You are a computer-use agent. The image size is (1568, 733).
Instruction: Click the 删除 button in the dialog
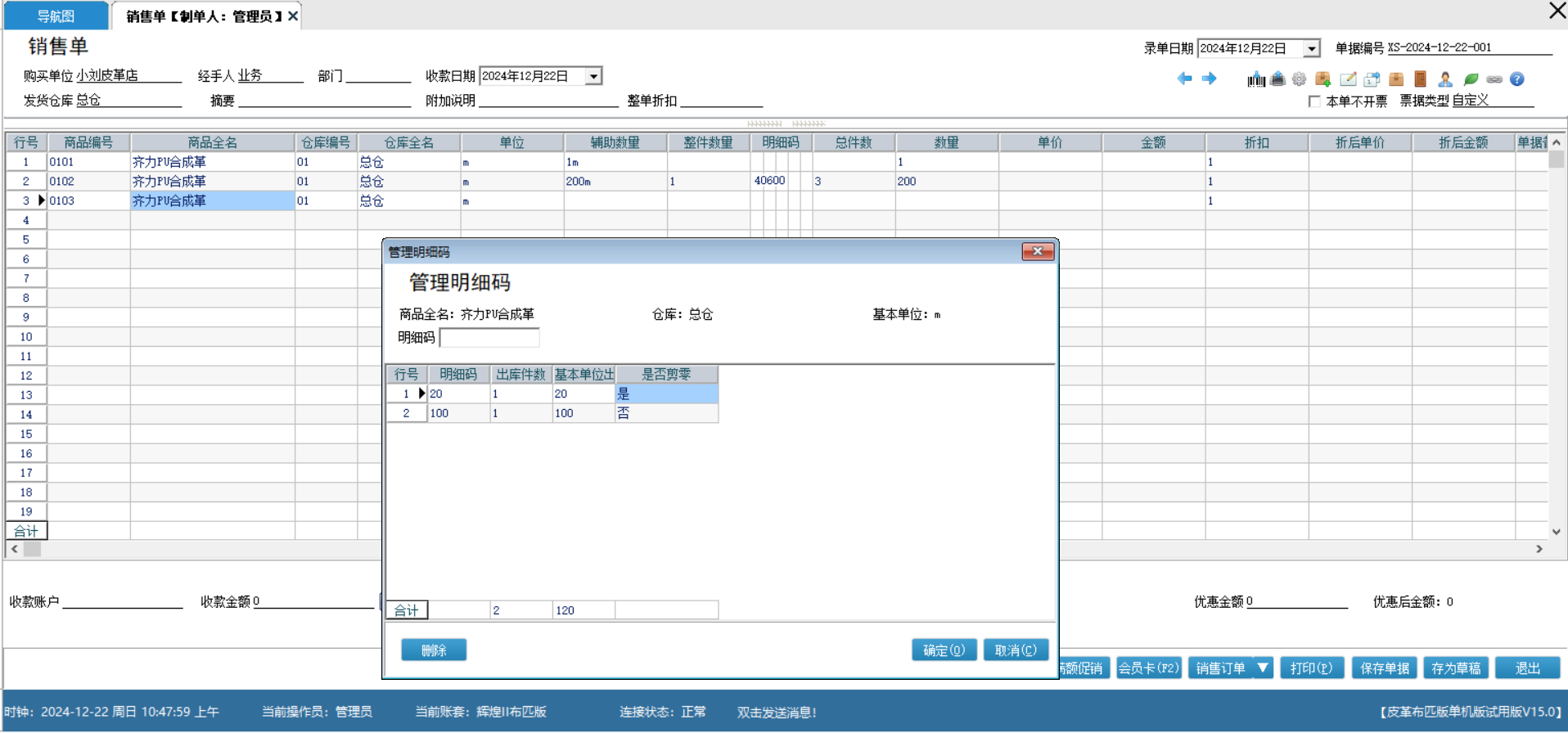(434, 650)
